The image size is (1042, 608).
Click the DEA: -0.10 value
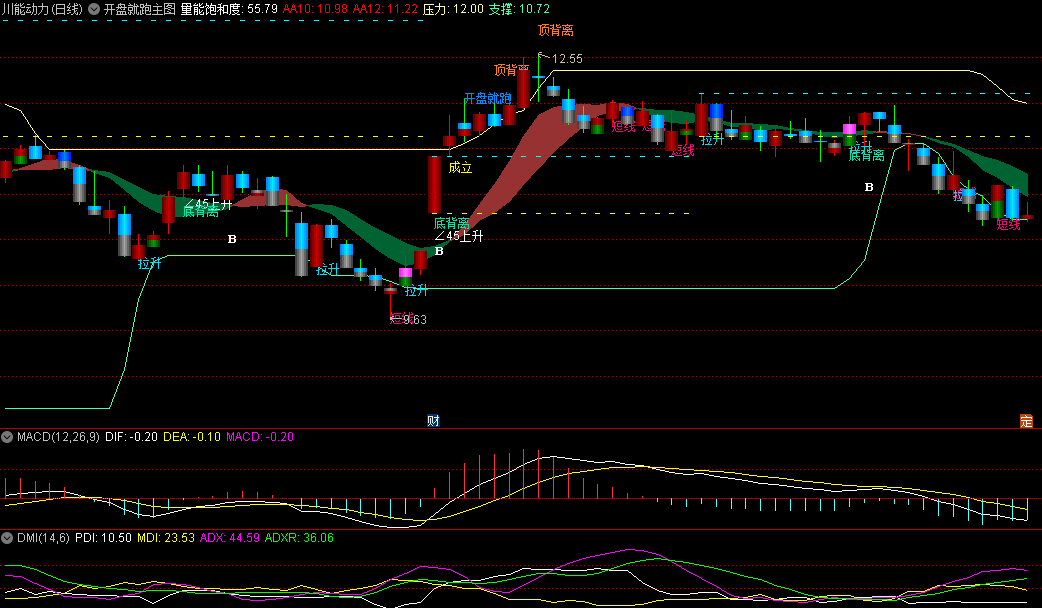coord(192,437)
